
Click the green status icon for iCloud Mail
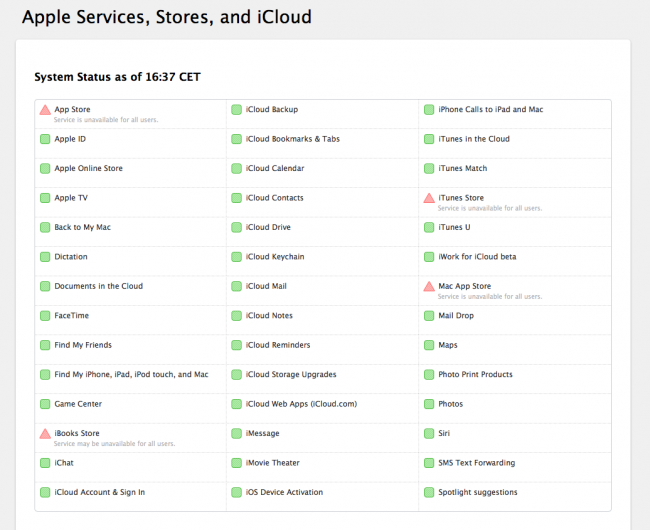point(236,286)
